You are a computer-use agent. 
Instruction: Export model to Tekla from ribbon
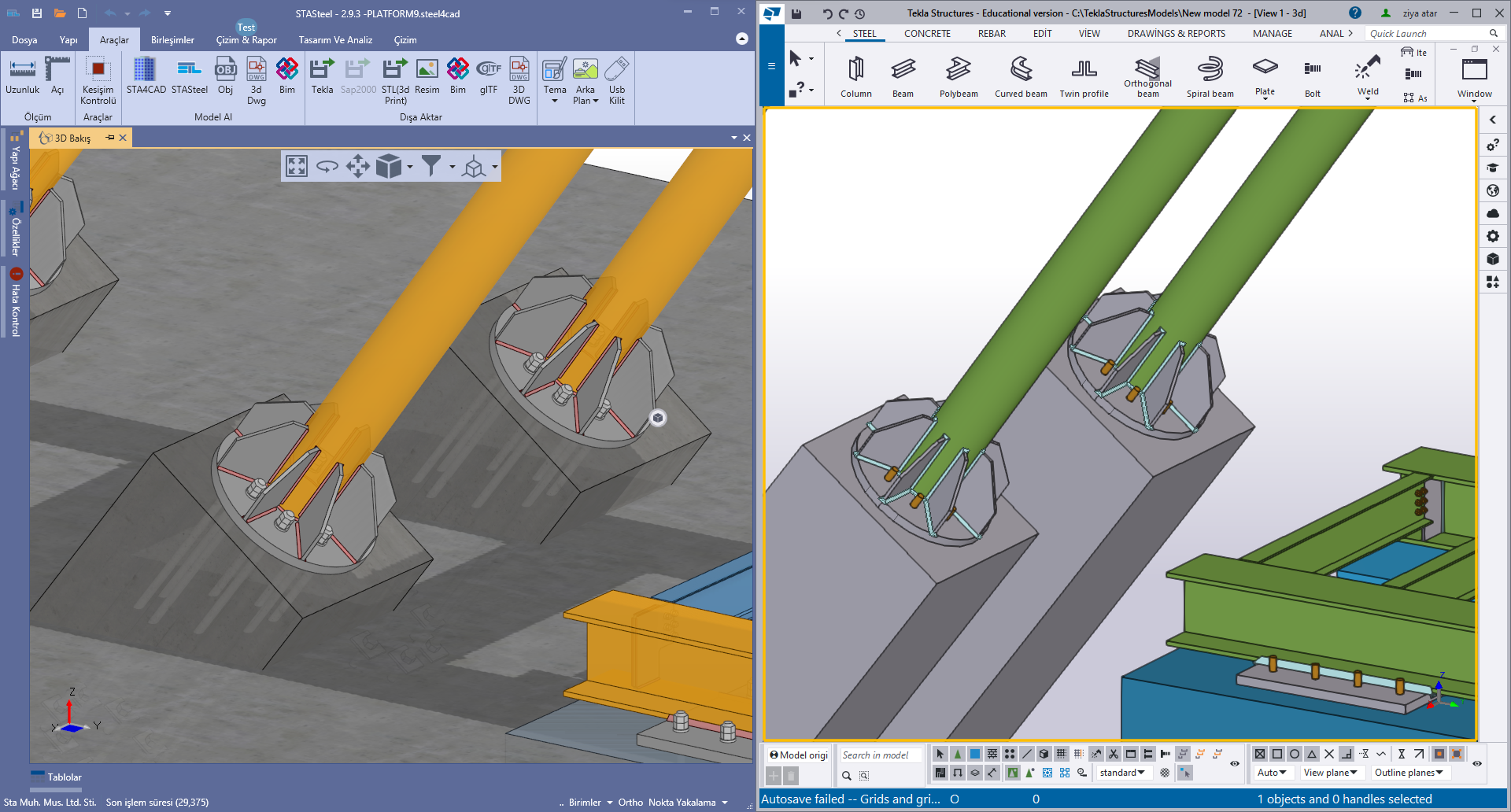point(322,76)
